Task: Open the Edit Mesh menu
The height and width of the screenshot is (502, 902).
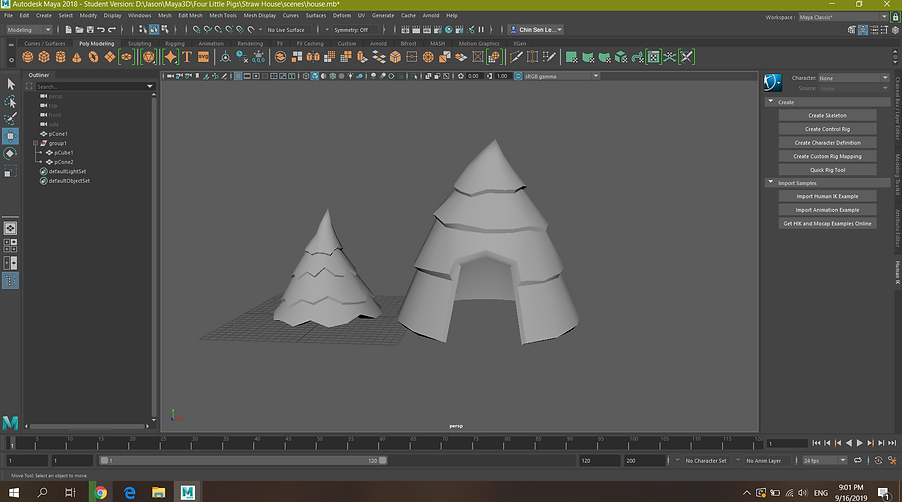Action: click(x=190, y=16)
